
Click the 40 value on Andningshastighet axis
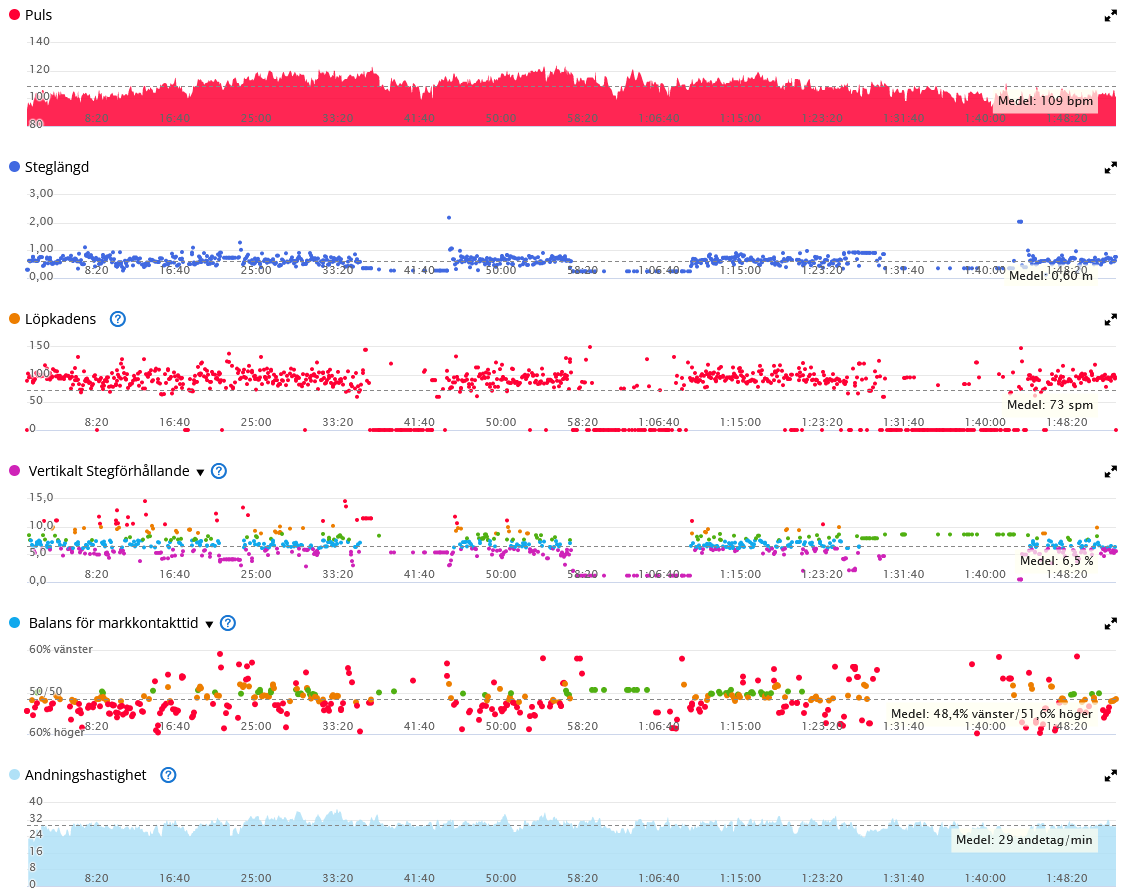(x=36, y=802)
